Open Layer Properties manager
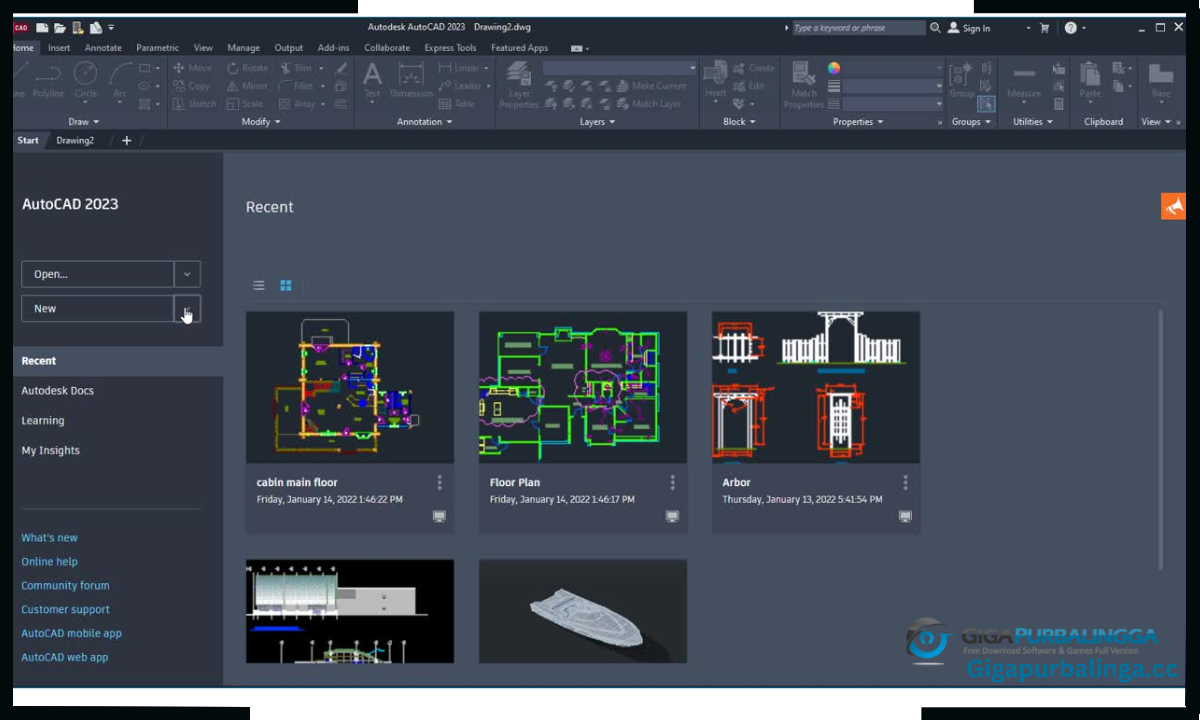This screenshot has width=1200, height=720. click(519, 85)
